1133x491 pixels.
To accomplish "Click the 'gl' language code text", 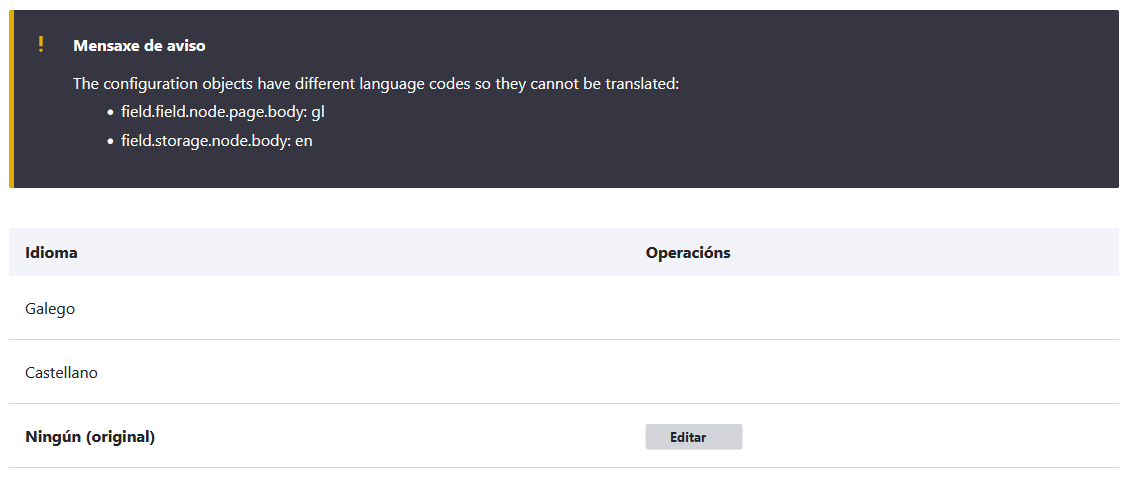I will coord(318,113).
